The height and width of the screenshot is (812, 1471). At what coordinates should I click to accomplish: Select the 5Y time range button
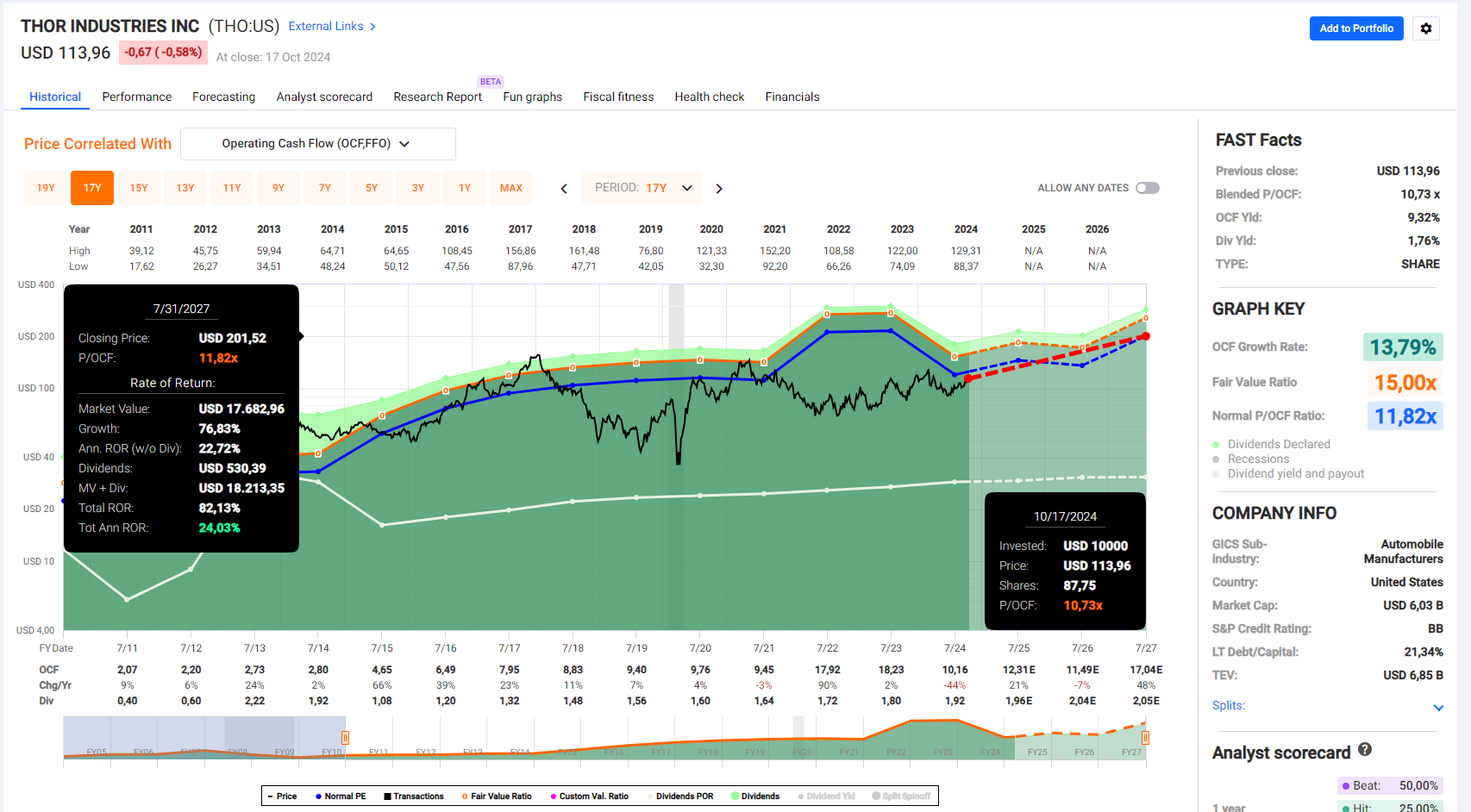(372, 188)
